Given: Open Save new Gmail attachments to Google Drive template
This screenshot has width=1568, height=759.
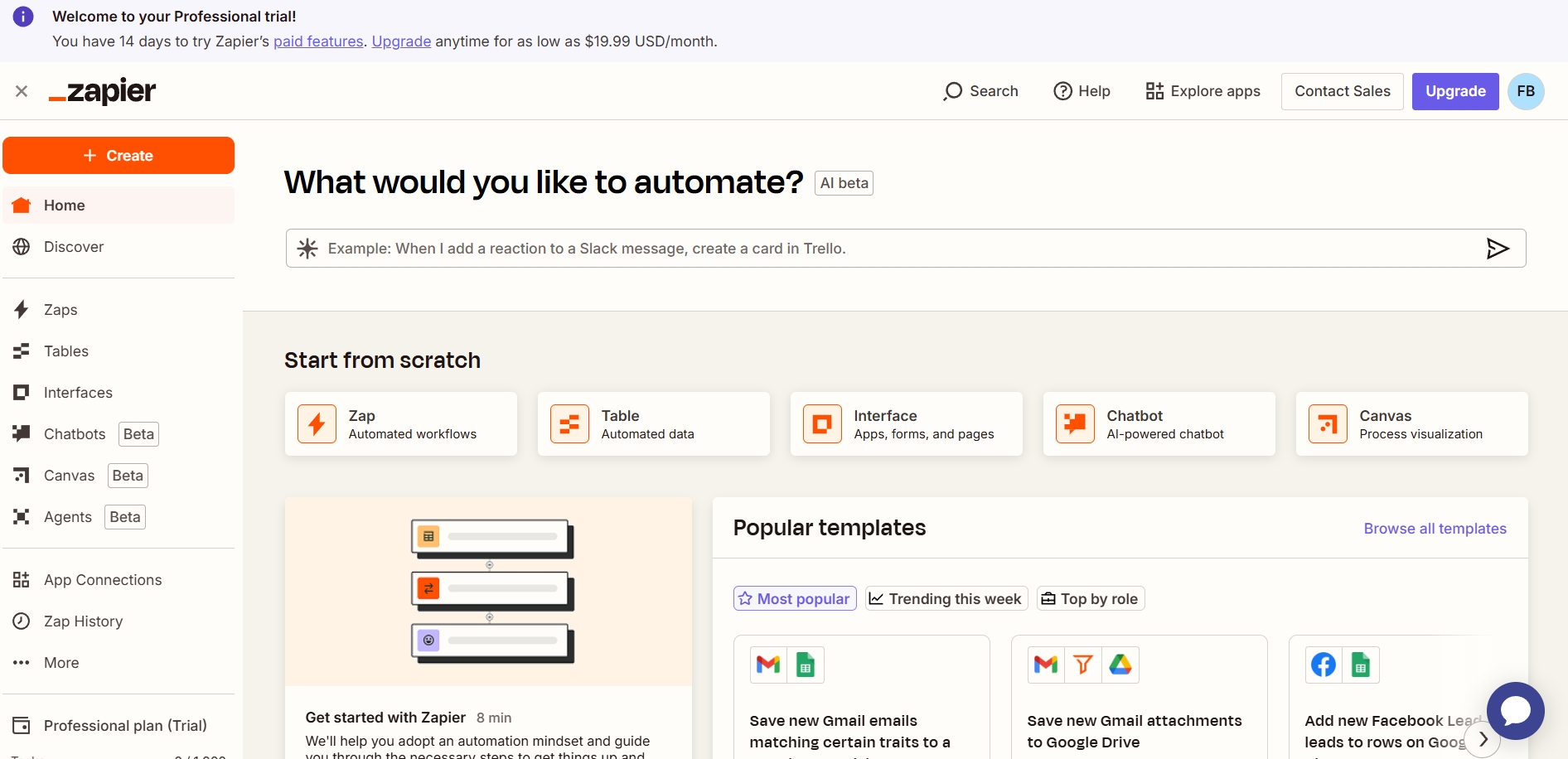Looking at the screenshot, I should point(1140,697).
